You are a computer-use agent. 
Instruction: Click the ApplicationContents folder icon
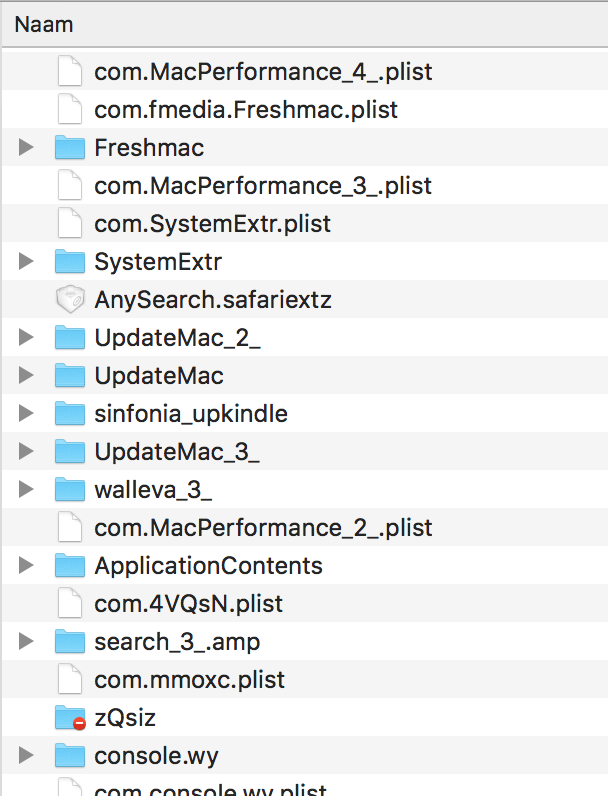pos(70,565)
